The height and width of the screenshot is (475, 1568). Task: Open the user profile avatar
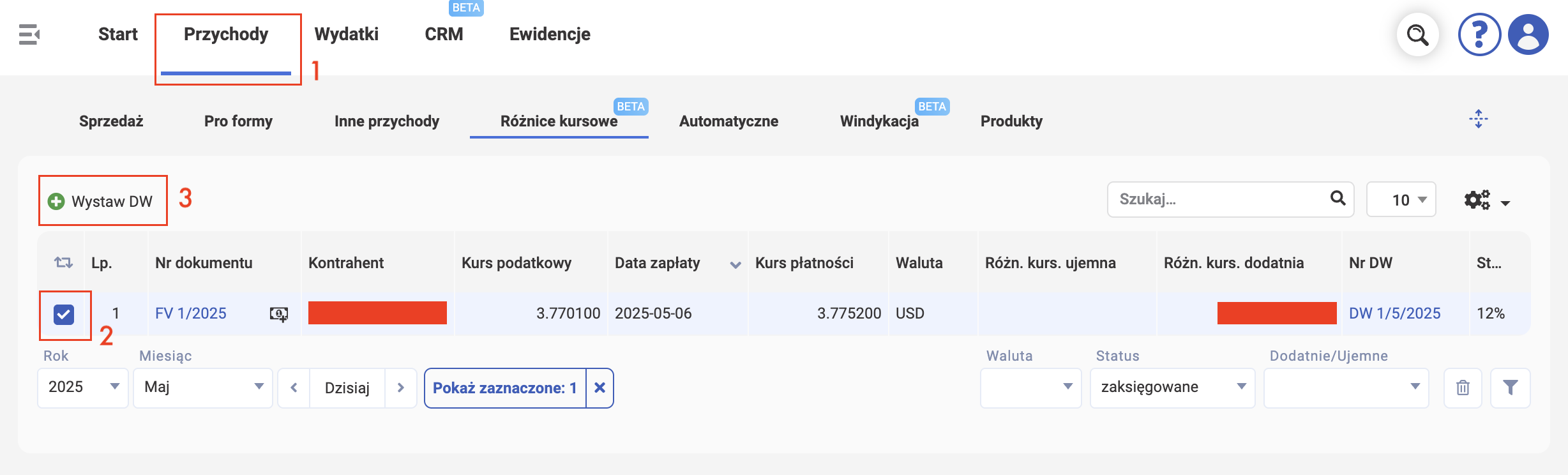(1528, 34)
